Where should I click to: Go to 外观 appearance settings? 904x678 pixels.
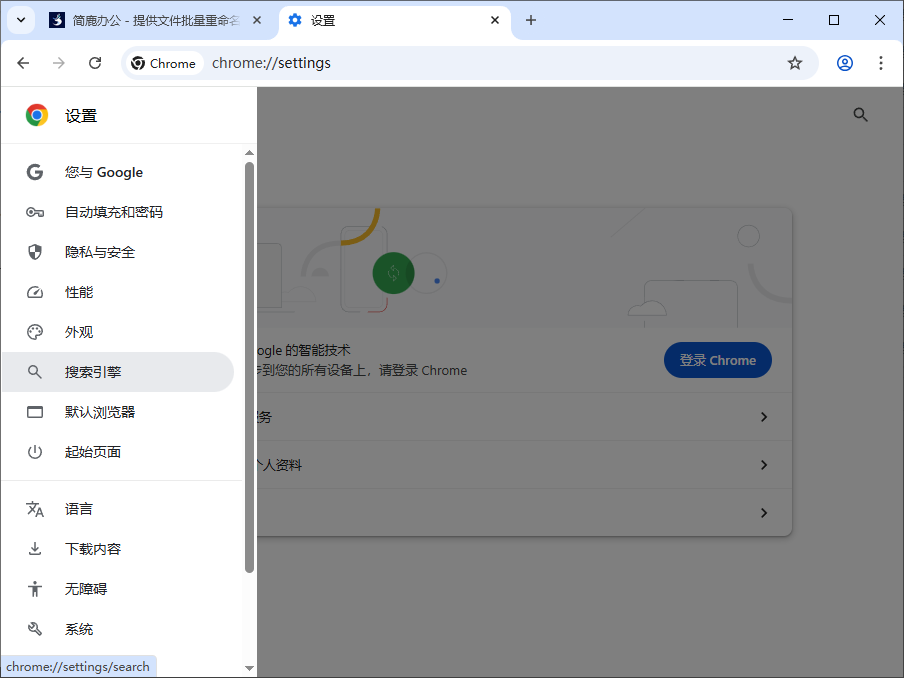[x=79, y=331]
